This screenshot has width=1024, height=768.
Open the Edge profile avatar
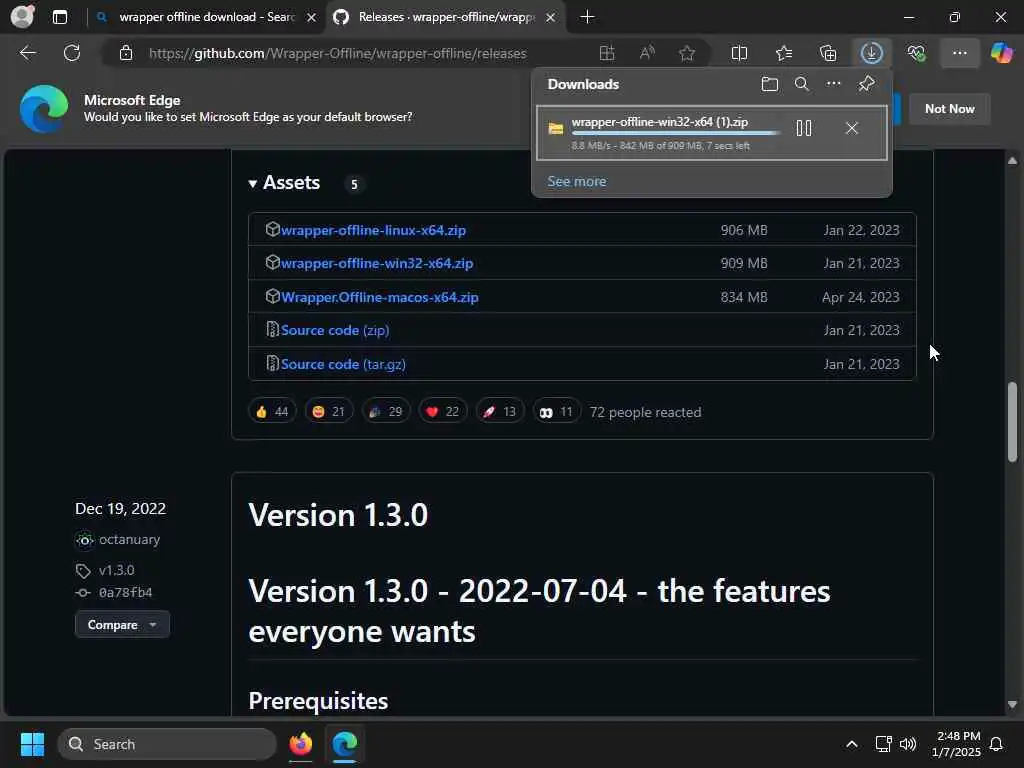(x=23, y=16)
